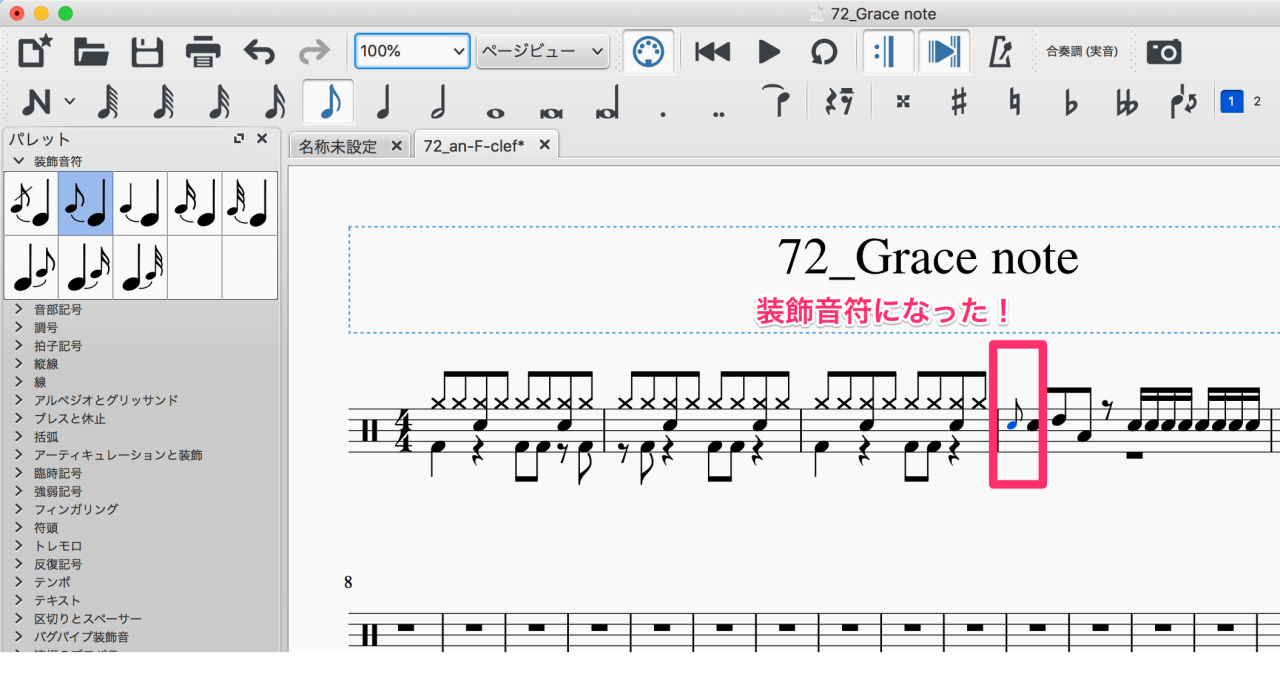Switch to the 72_an-F-clef* tab

click(473, 146)
